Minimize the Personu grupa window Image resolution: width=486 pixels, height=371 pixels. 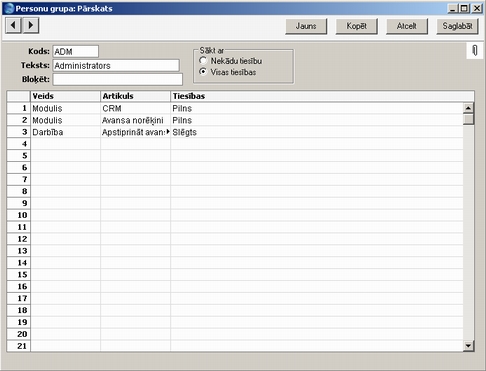452,8
